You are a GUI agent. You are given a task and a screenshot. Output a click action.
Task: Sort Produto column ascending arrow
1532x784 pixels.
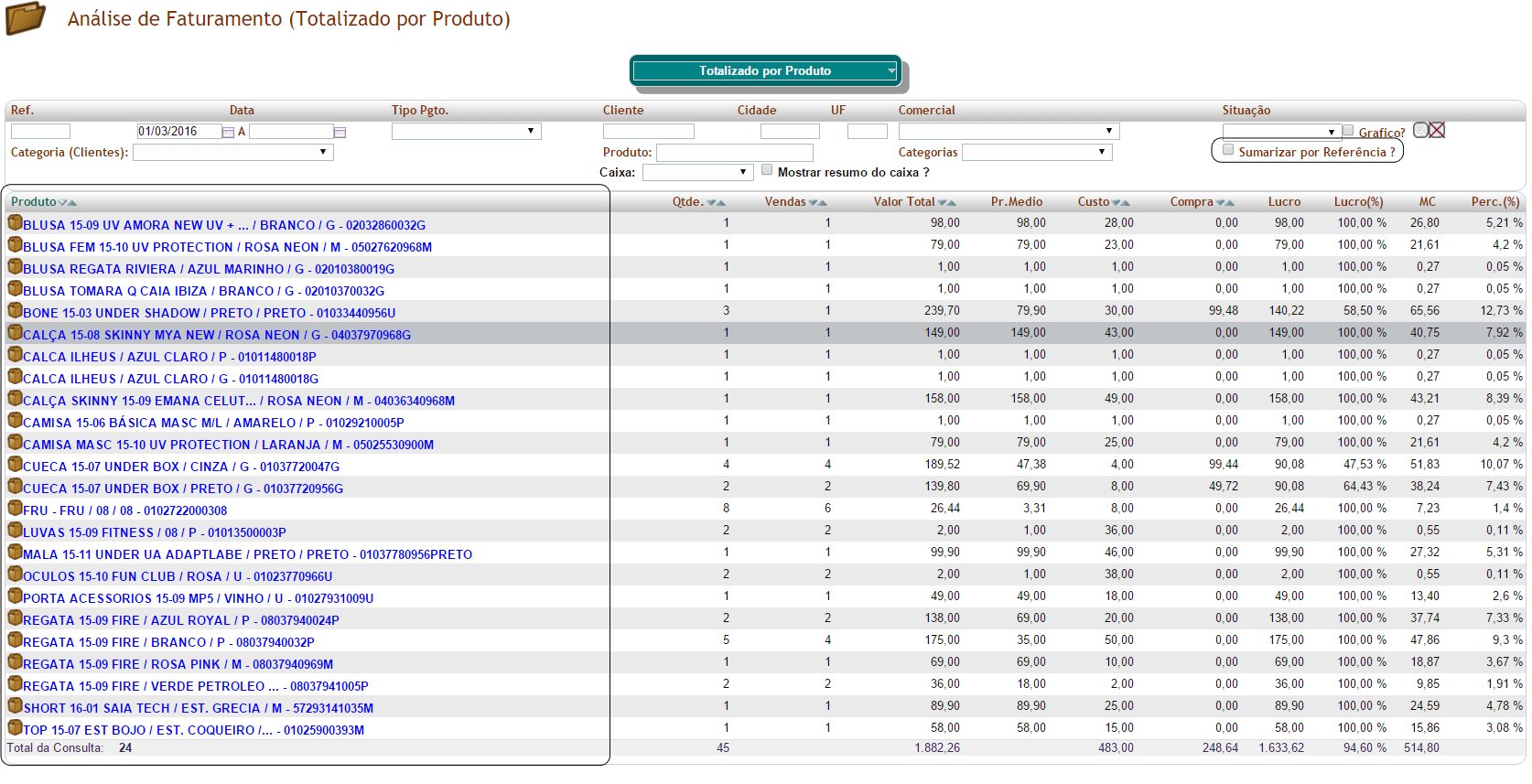(72, 203)
